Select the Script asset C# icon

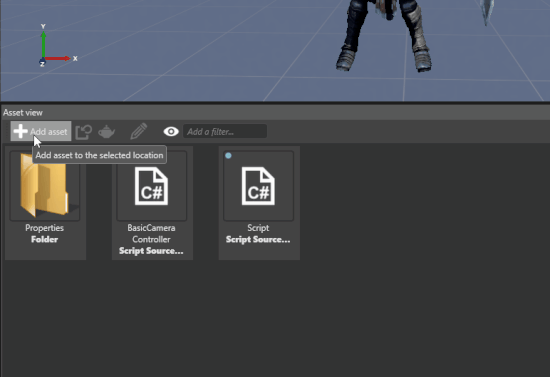(258, 186)
